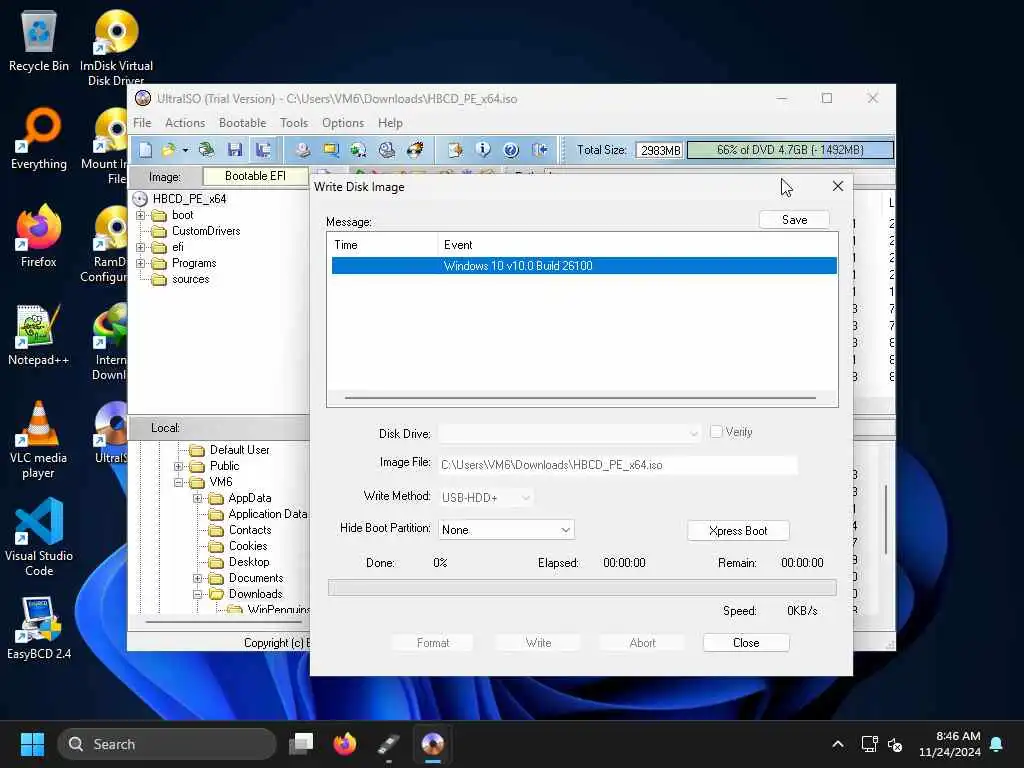The width and height of the screenshot is (1024, 768).
Task: Click the New image toolbar icon
Action: pyautogui.click(x=145, y=150)
